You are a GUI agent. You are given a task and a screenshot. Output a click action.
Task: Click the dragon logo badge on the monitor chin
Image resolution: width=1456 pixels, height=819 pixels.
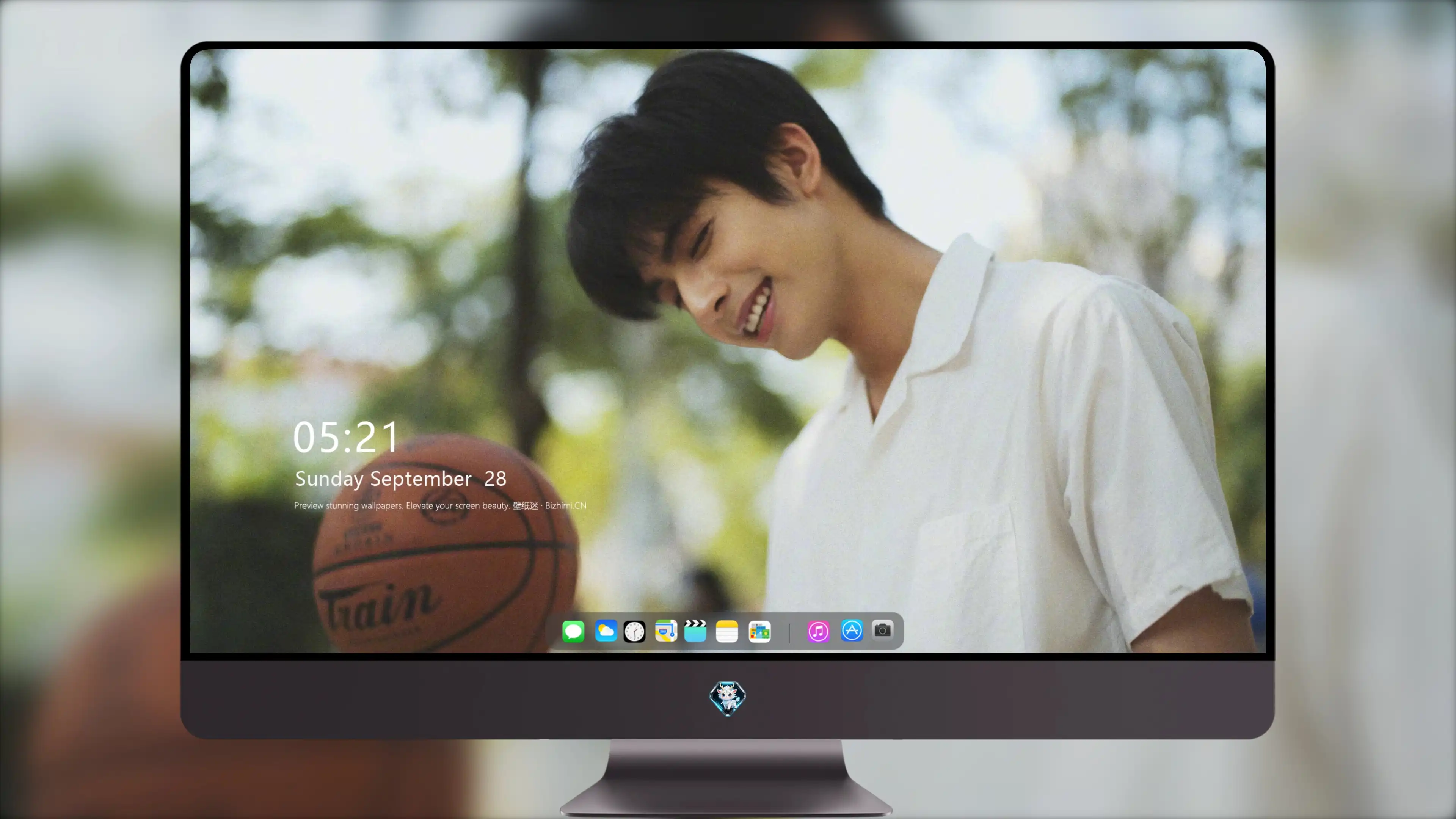[x=728, y=698]
